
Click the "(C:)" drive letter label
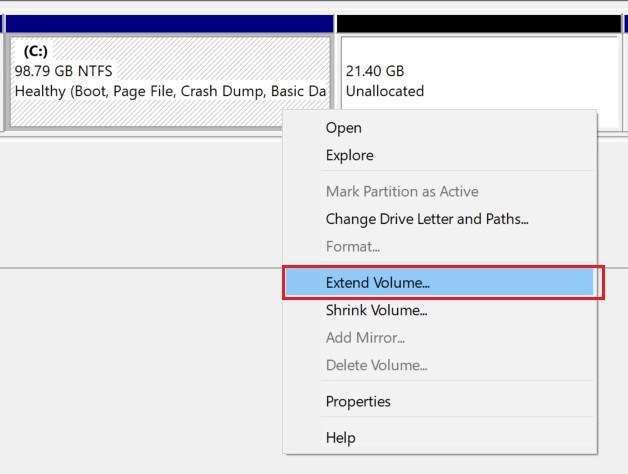[x=36, y=51]
